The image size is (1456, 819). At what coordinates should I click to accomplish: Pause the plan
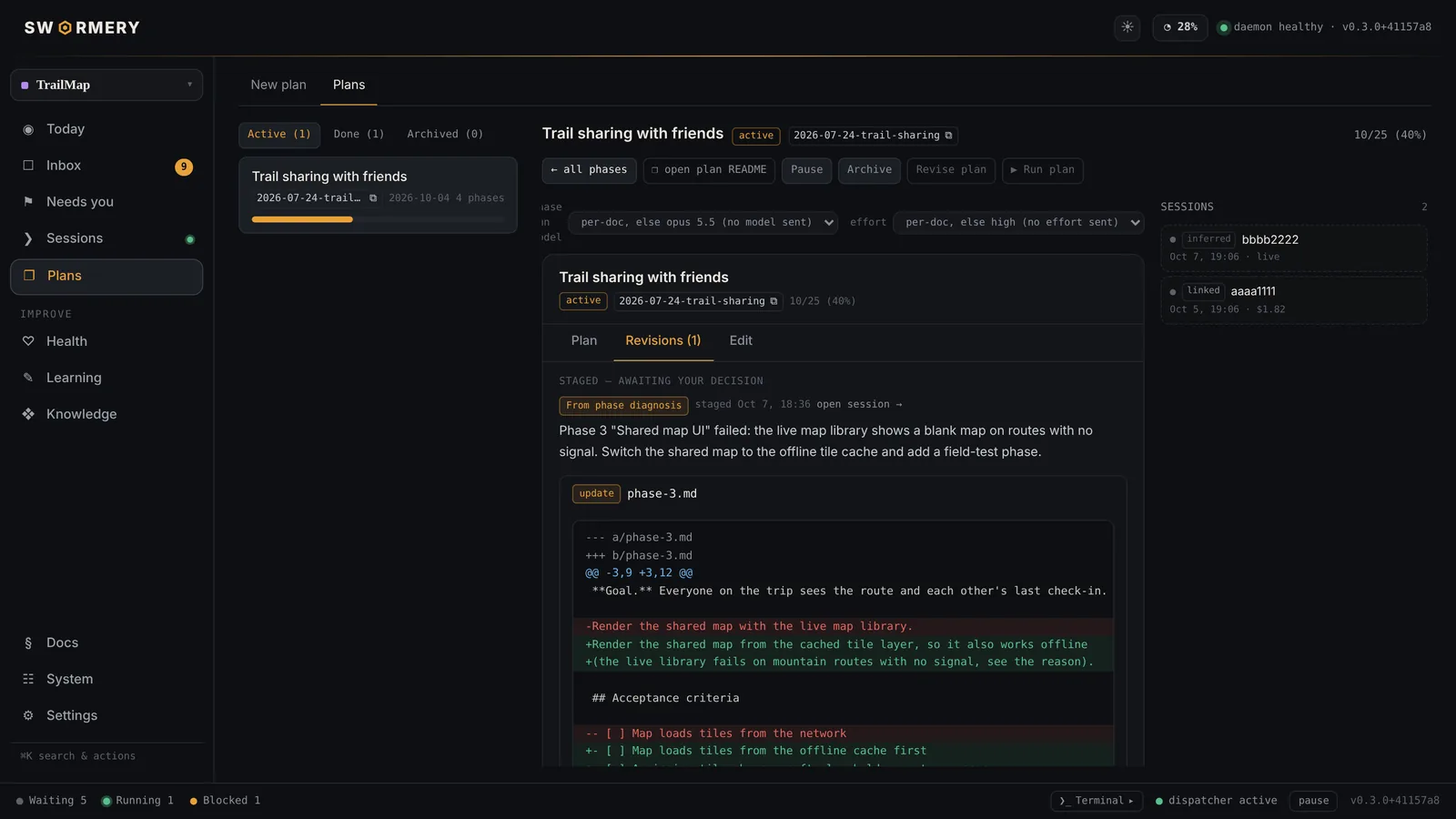[806, 170]
